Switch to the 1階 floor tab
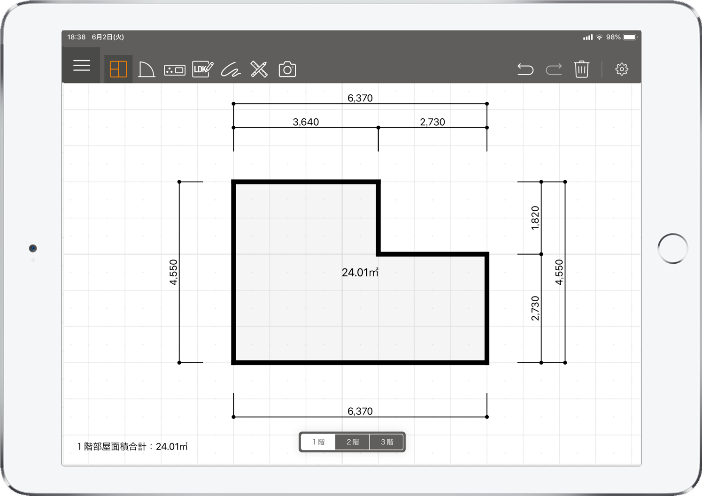The image size is (702, 496). tap(318, 442)
